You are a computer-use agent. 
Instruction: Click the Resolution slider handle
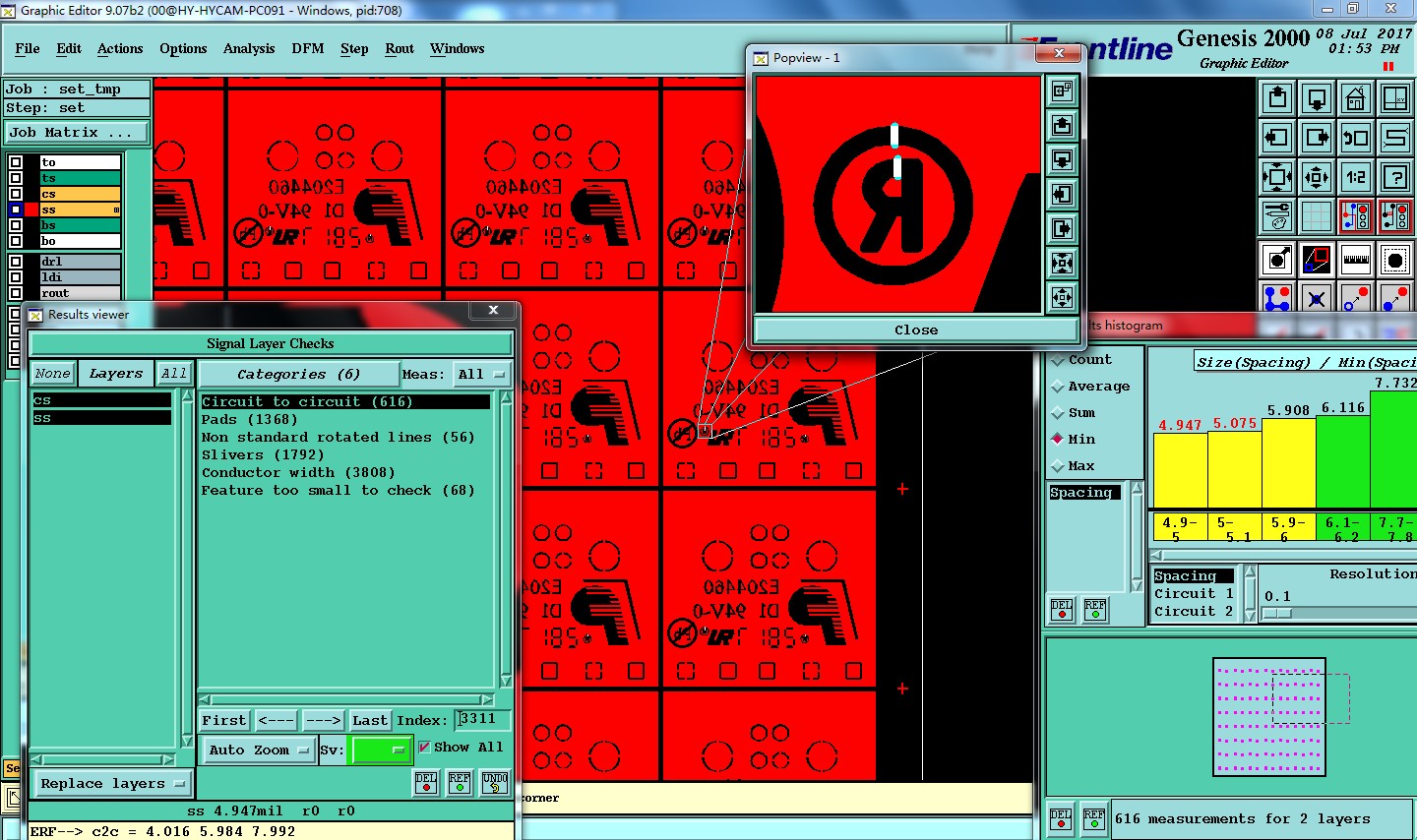(x=1276, y=613)
